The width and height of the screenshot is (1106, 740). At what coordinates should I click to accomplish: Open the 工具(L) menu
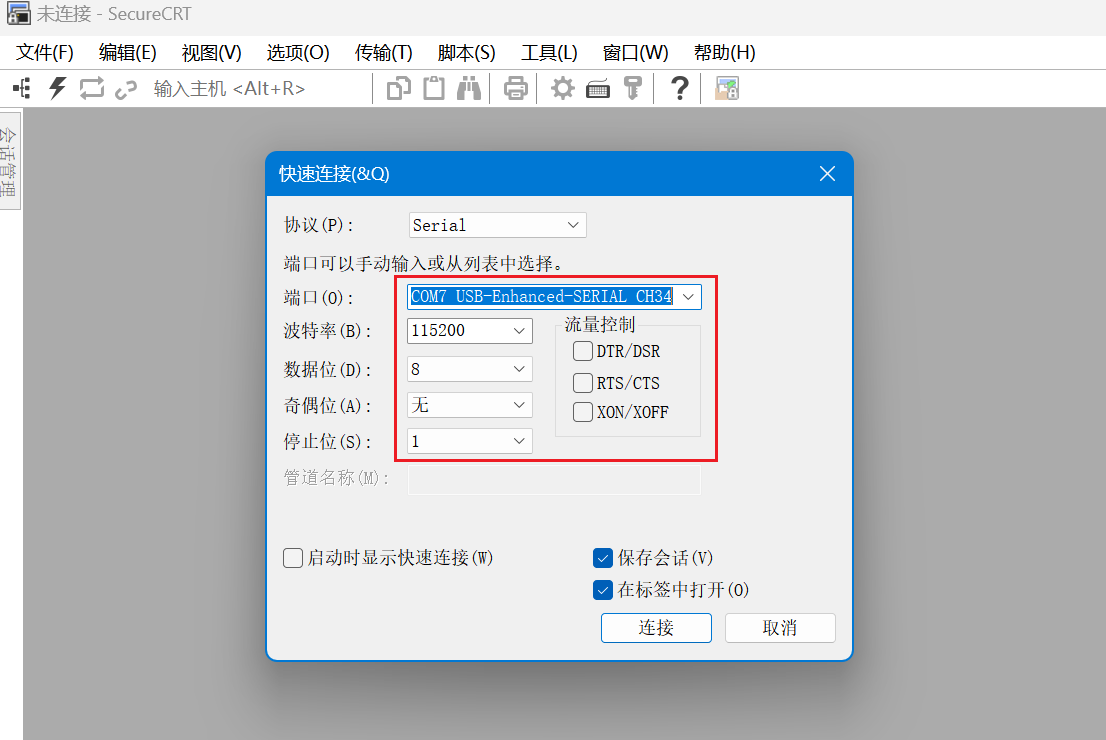[x=549, y=53]
